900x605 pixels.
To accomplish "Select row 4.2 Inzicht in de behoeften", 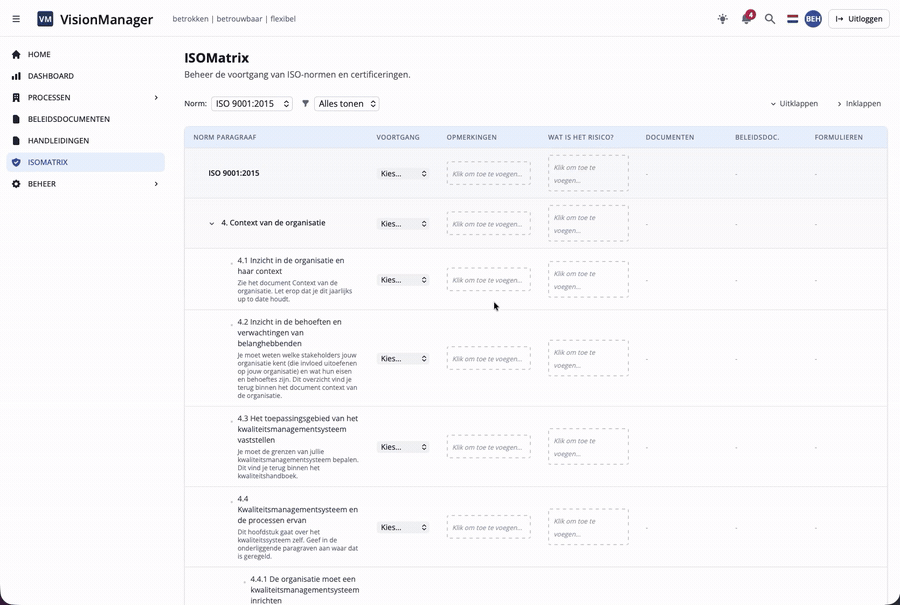I will pyautogui.click(x=289, y=333).
